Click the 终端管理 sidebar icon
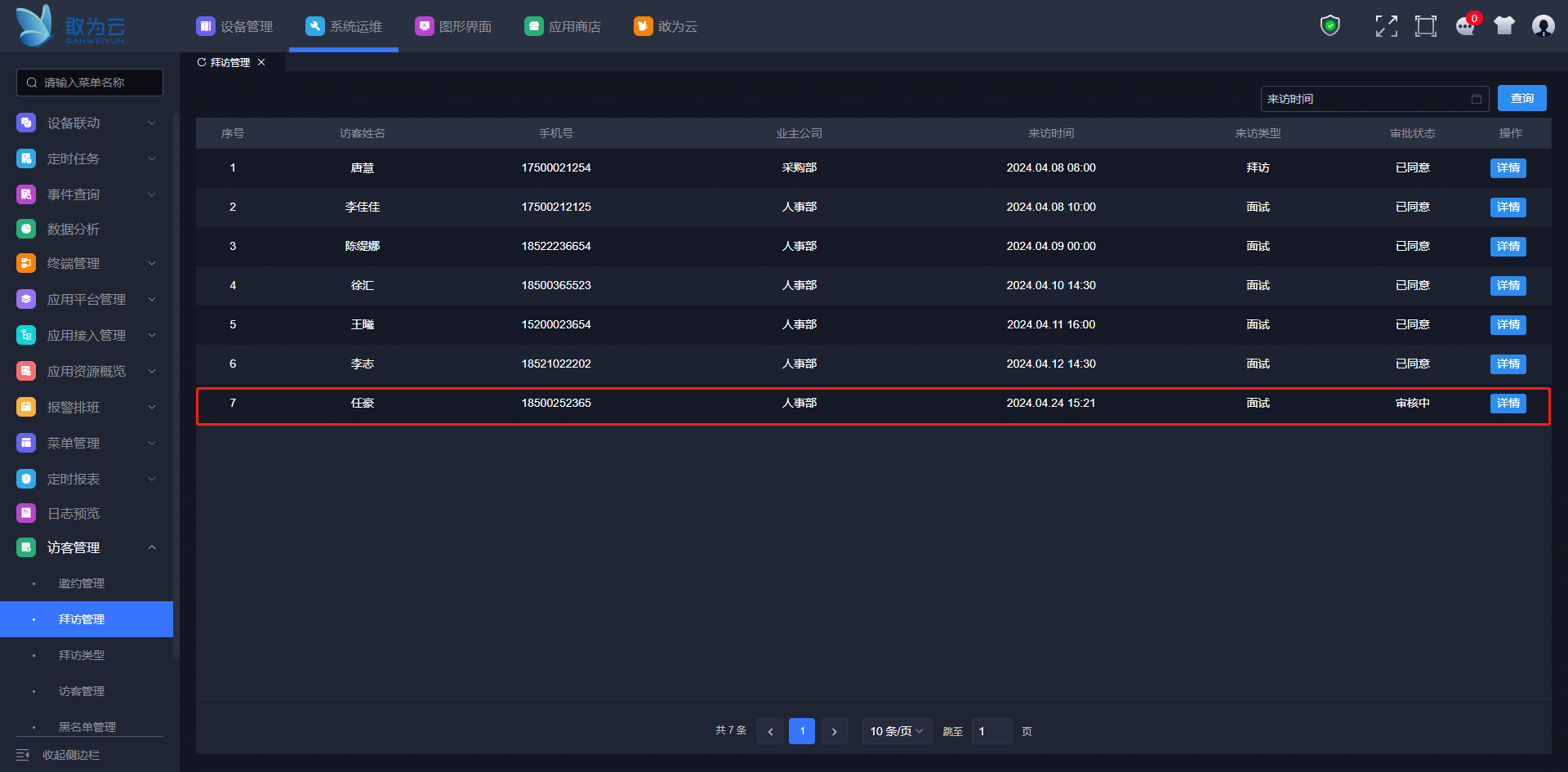Screen dimensions: 1568x772 (26, 263)
